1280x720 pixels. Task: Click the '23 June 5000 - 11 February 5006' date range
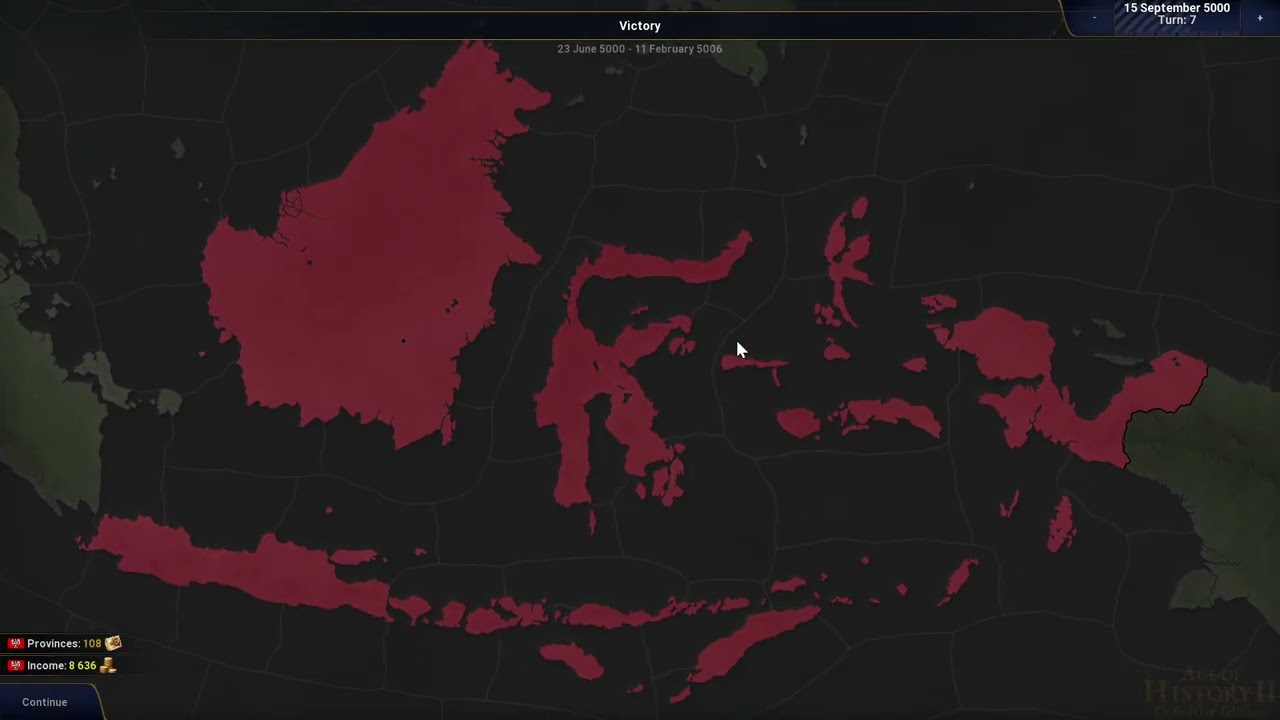640,49
